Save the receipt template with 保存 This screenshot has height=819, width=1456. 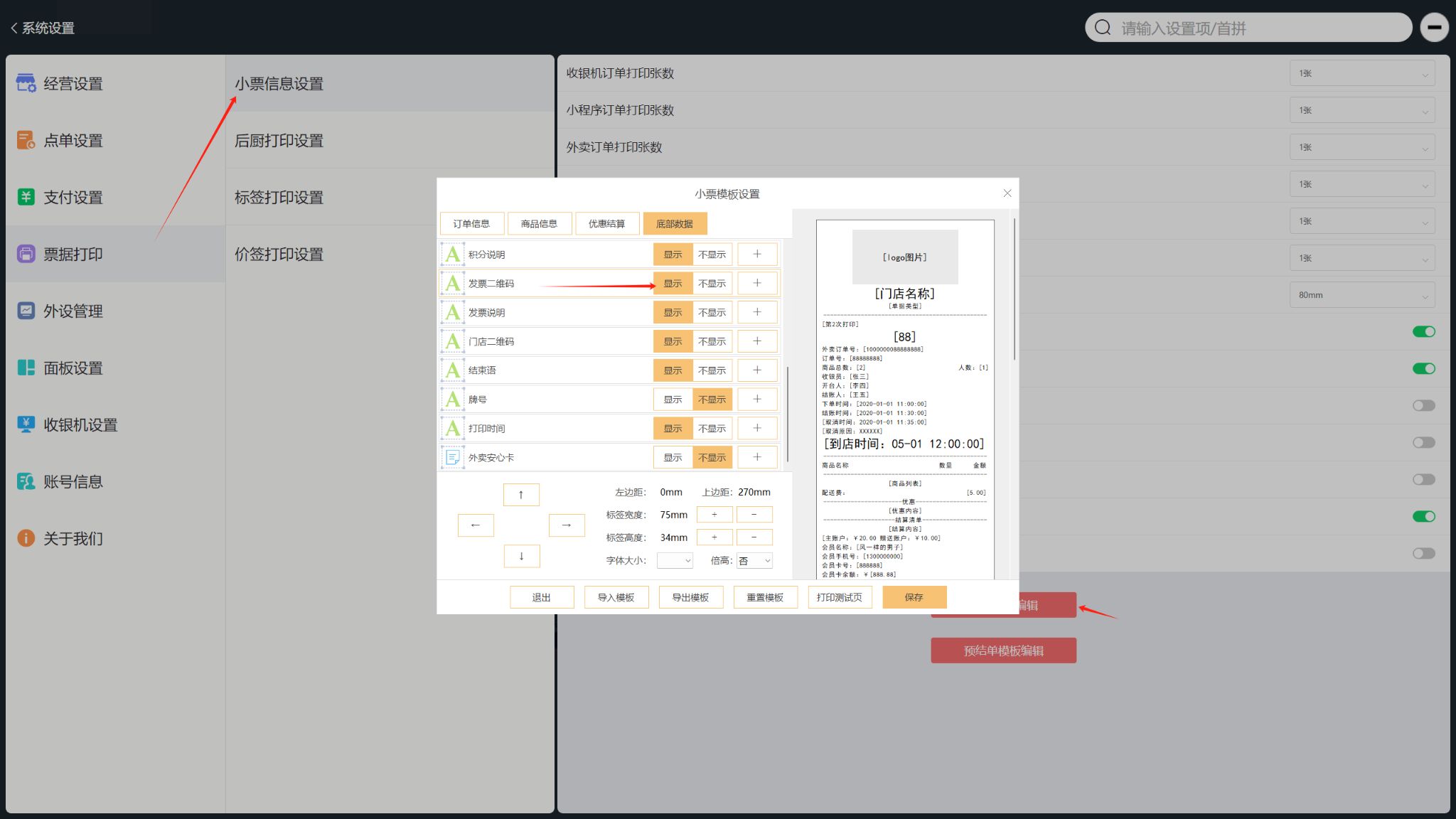coord(914,597)
